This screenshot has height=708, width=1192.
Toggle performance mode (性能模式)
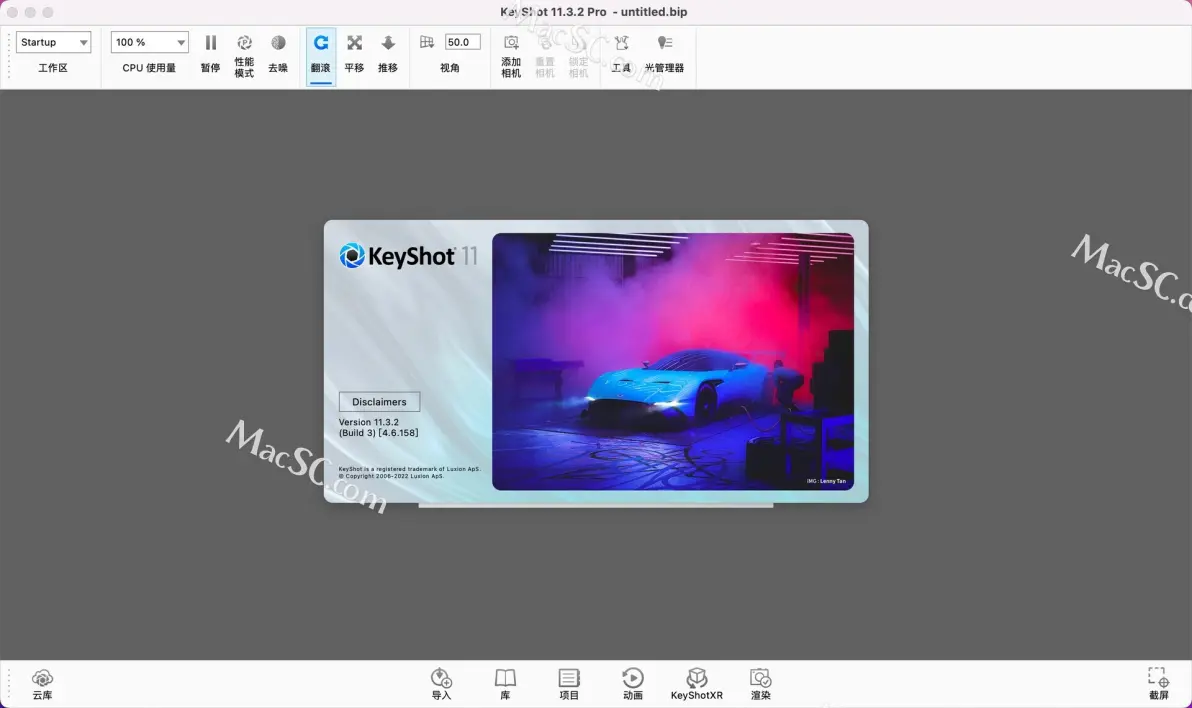tap(244, 56)
